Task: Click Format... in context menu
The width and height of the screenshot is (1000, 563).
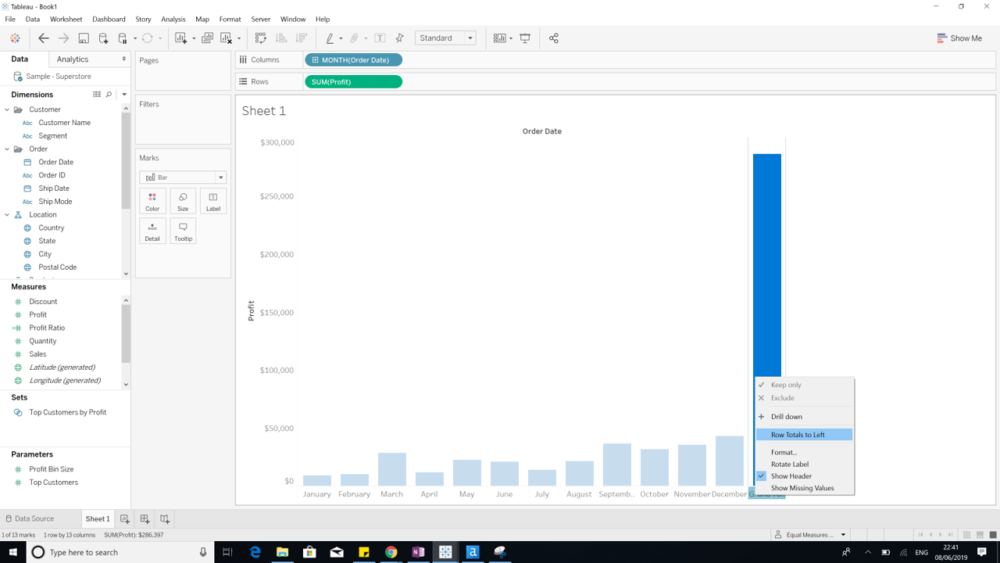Action: (784, 452)
